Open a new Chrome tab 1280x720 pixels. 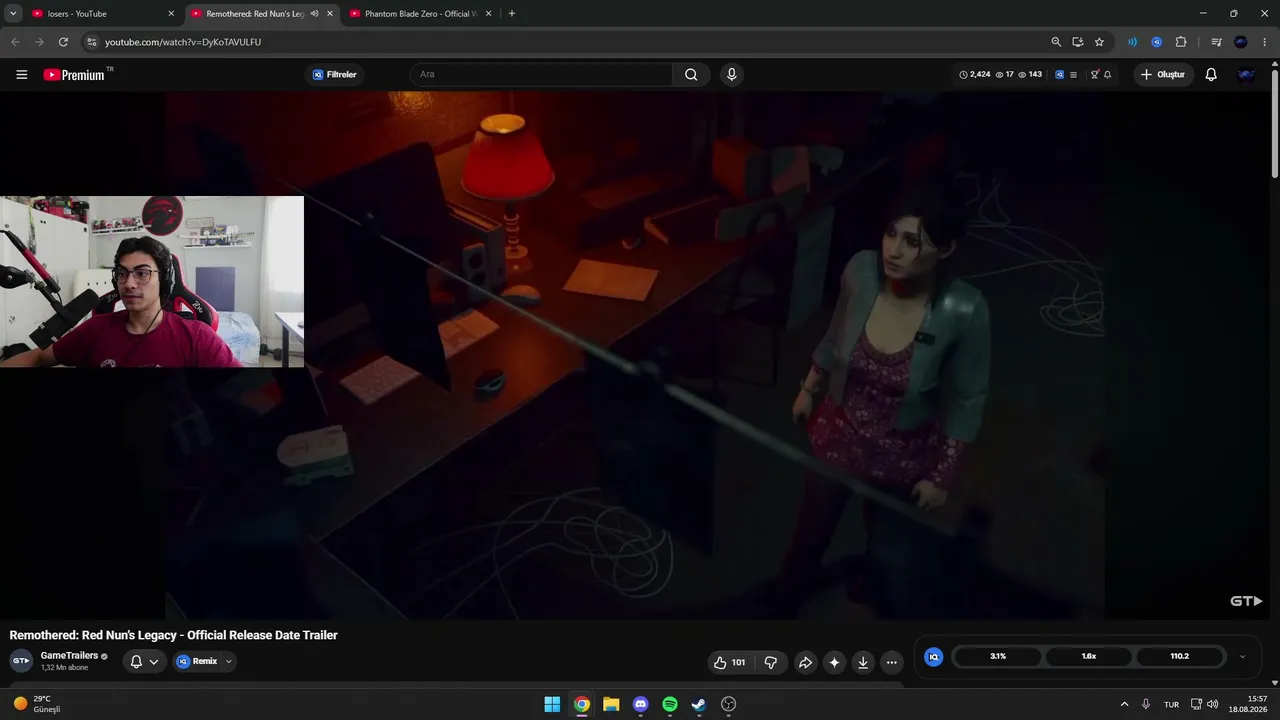(x=512, y=14)
